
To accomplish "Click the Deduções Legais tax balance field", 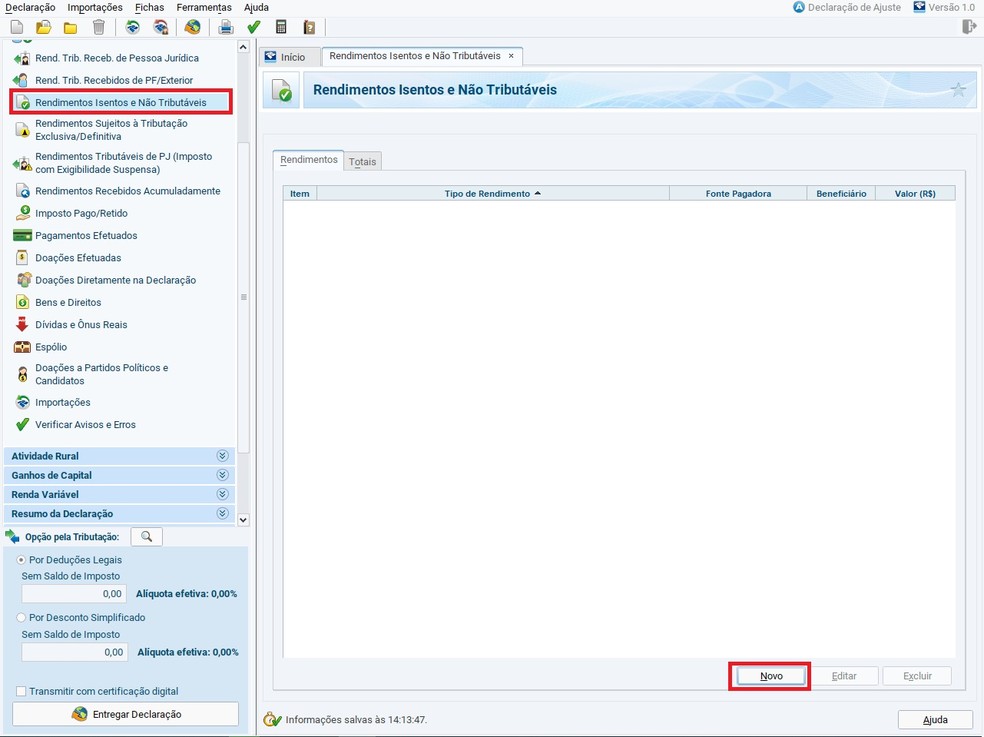I will (x=74, y=593).
